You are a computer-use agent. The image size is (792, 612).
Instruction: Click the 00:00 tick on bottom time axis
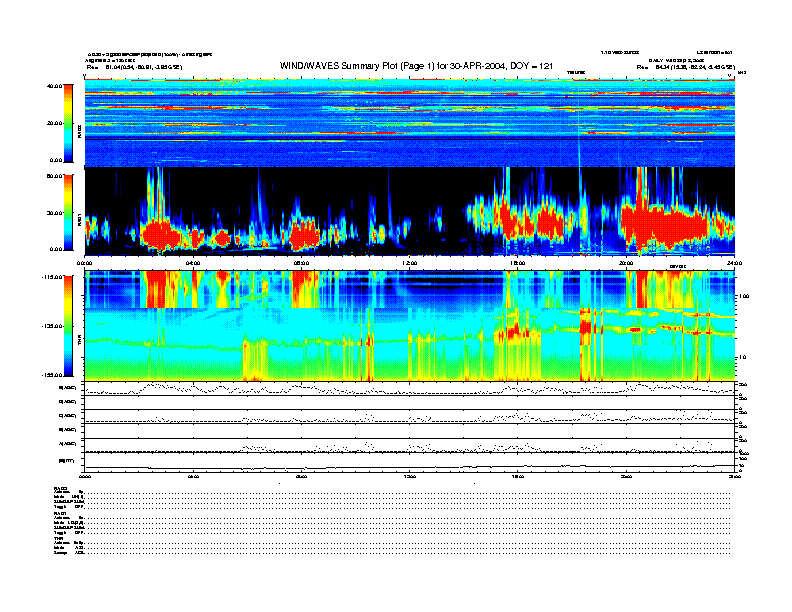[86, 477]
